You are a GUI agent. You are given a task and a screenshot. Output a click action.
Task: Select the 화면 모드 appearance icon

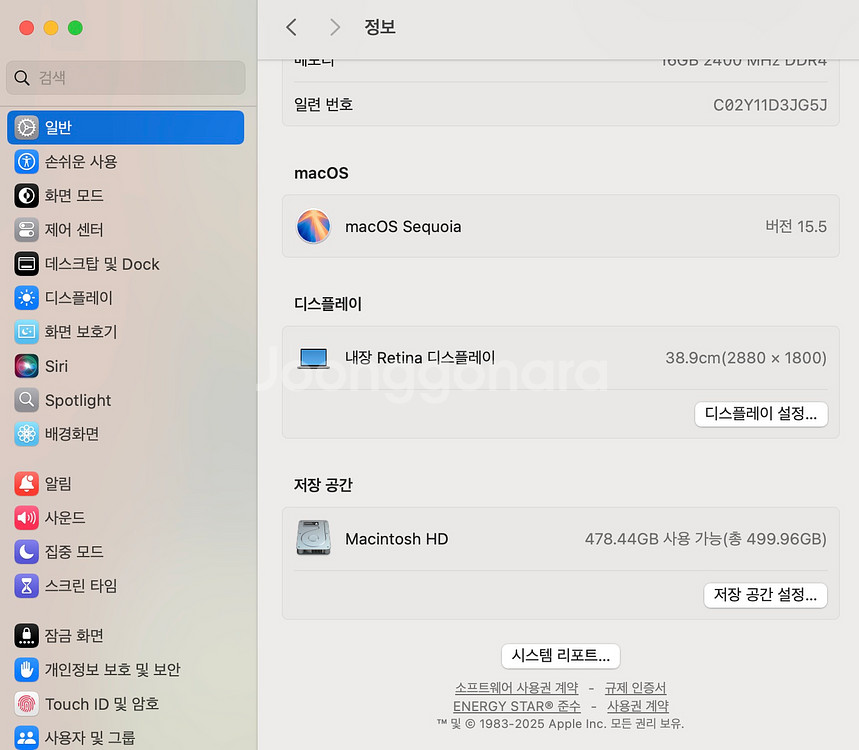point(26,196)
